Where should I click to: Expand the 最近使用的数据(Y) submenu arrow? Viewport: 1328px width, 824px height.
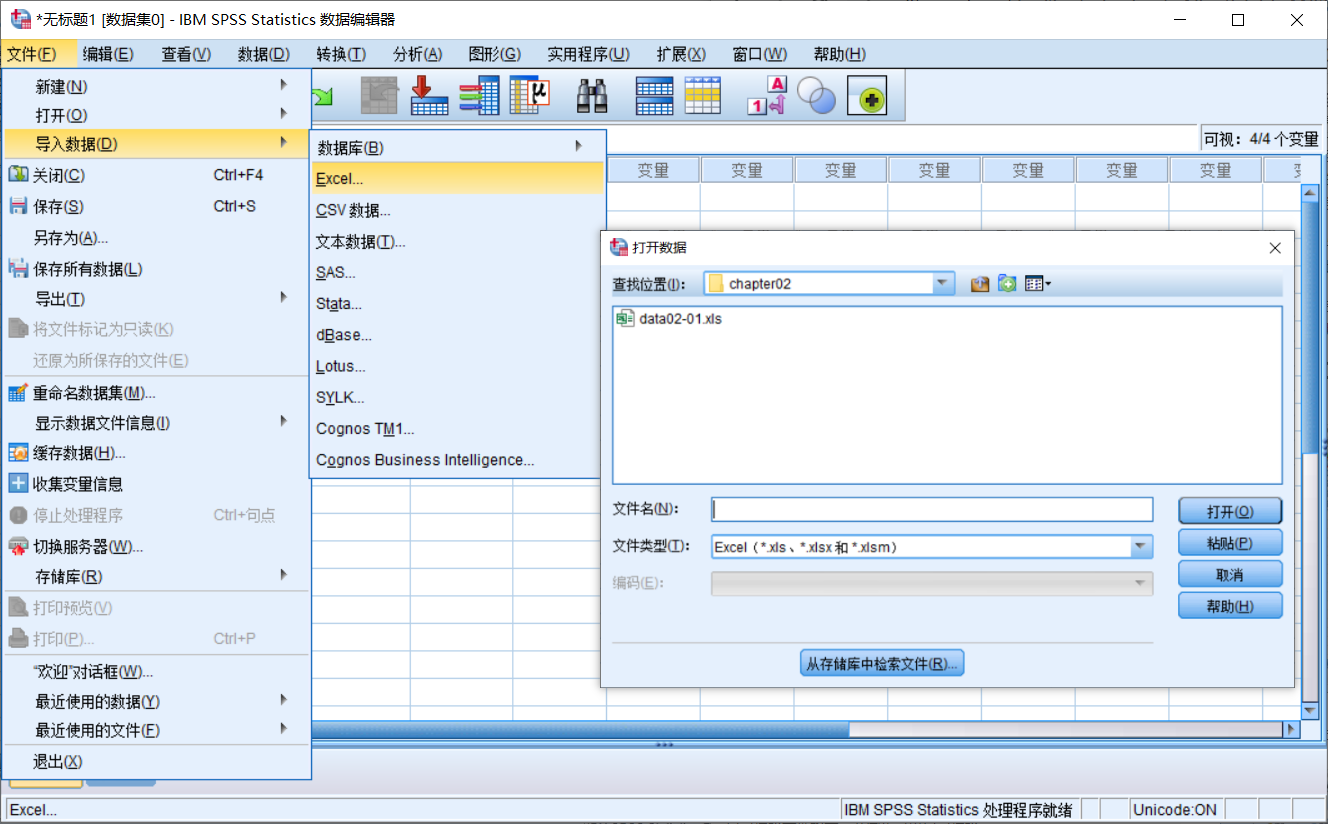(x=284, y=700)
